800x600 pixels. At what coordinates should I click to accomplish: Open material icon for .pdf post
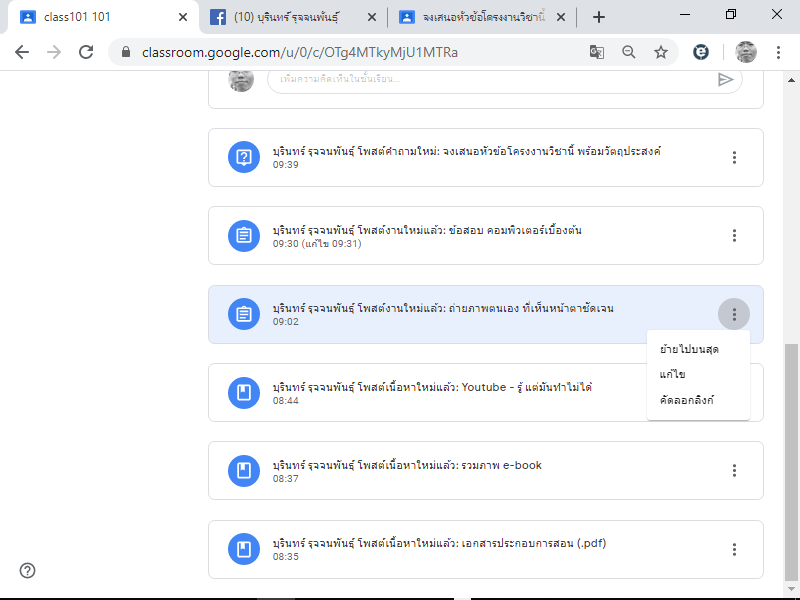pos(244,549)
